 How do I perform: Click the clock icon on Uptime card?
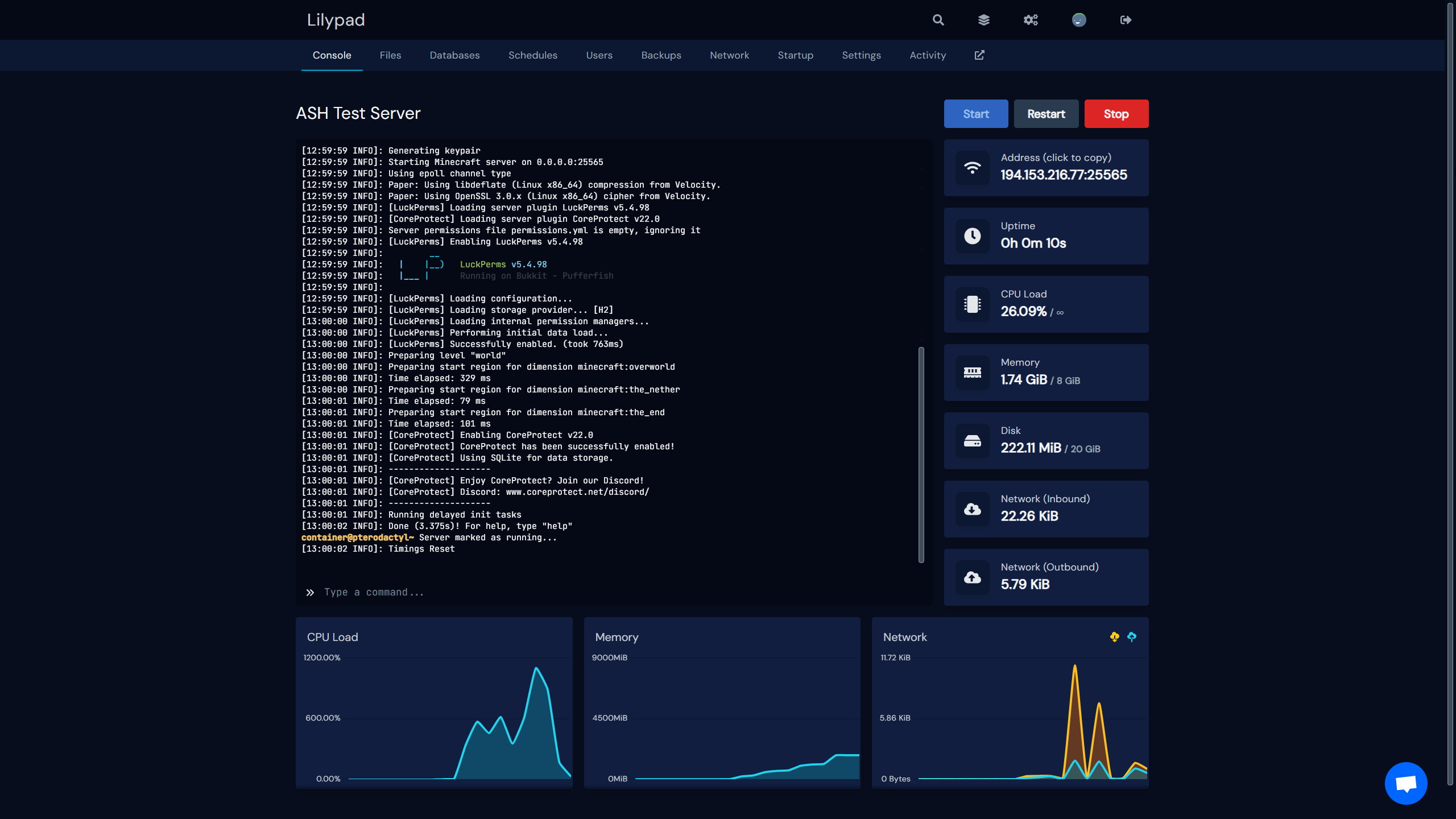click(973, 236)
